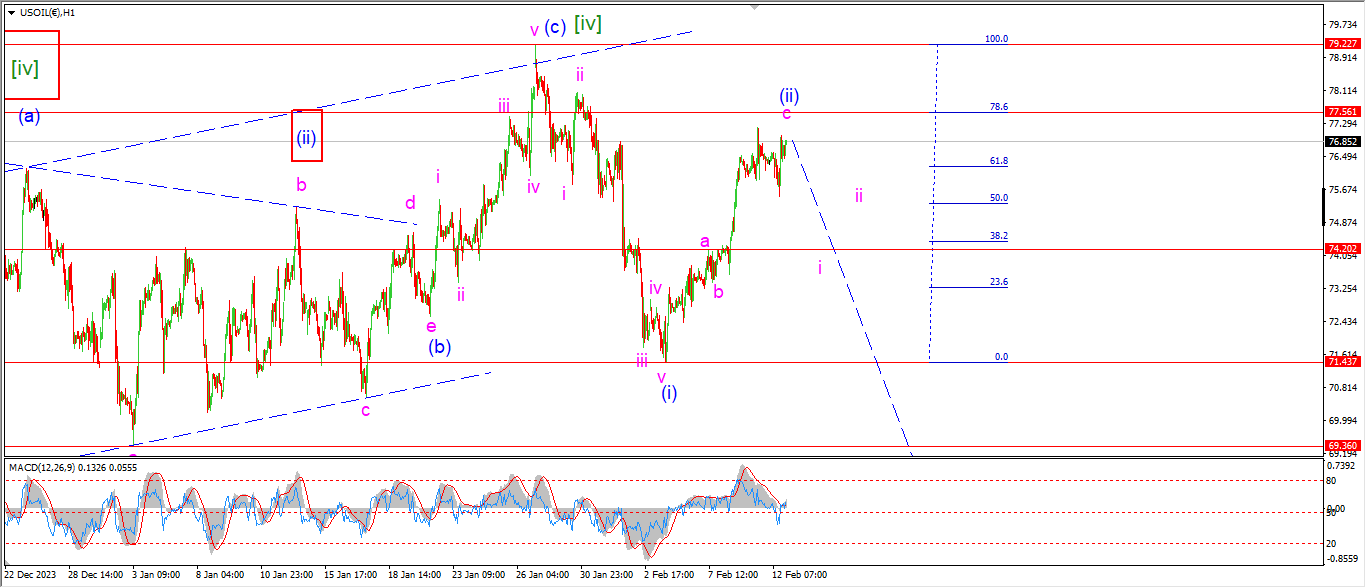This screenshot has width=1366, height=588.
Task: Select the green [iv] label near the peak
Action: point(587,24)
